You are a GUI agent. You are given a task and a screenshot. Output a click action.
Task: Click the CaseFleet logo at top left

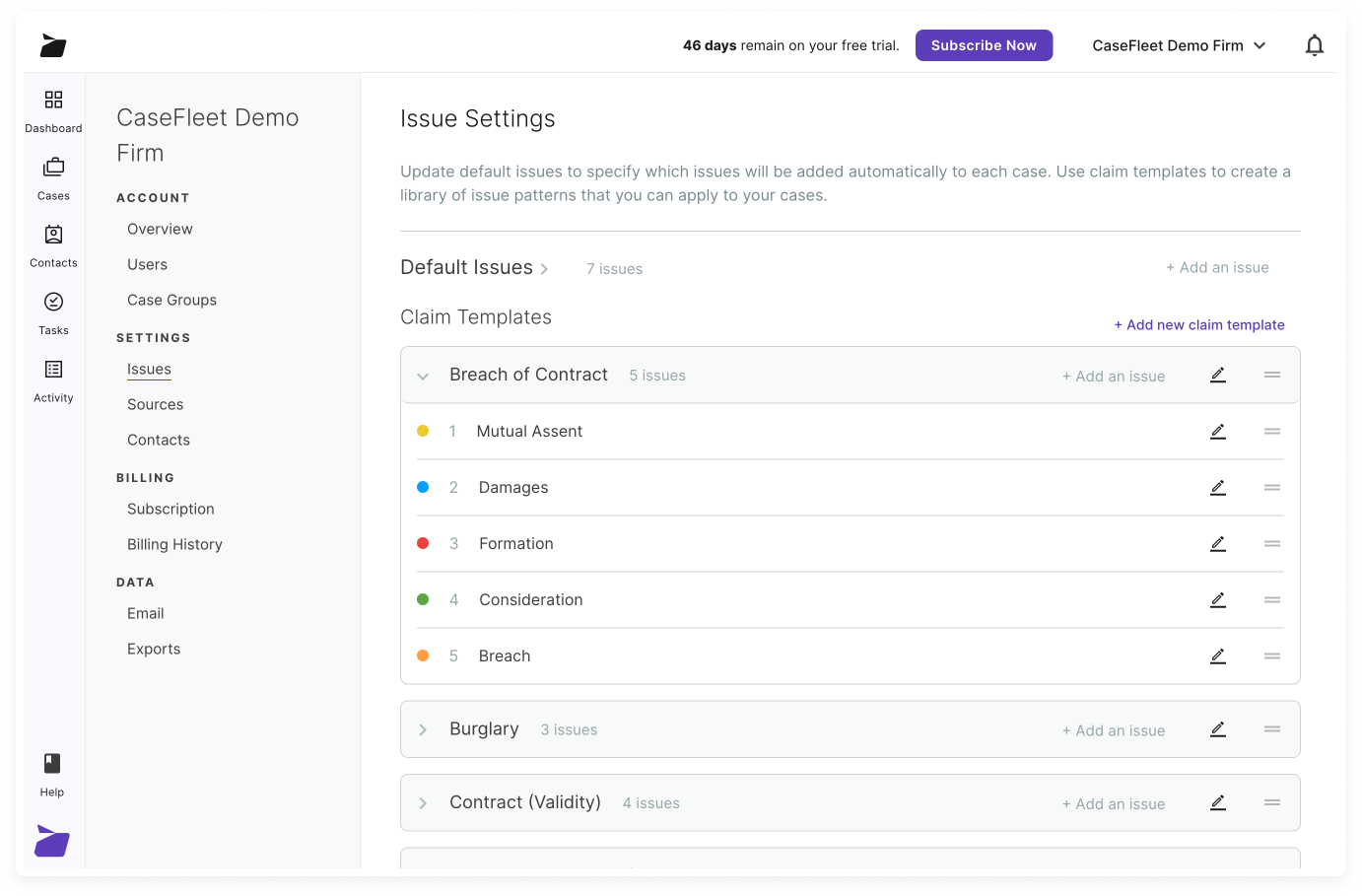pos(52,45)
